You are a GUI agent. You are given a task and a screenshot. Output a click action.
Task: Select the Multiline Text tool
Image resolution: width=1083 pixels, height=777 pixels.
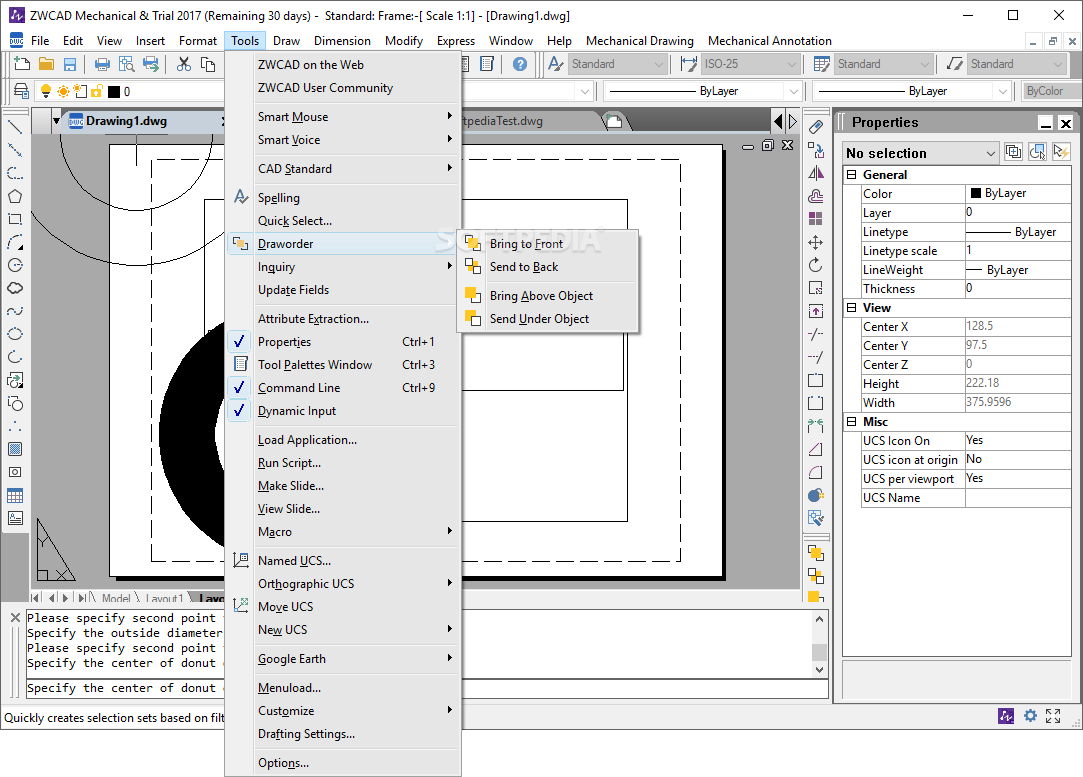pyautogui.click(x=15, y=518)
